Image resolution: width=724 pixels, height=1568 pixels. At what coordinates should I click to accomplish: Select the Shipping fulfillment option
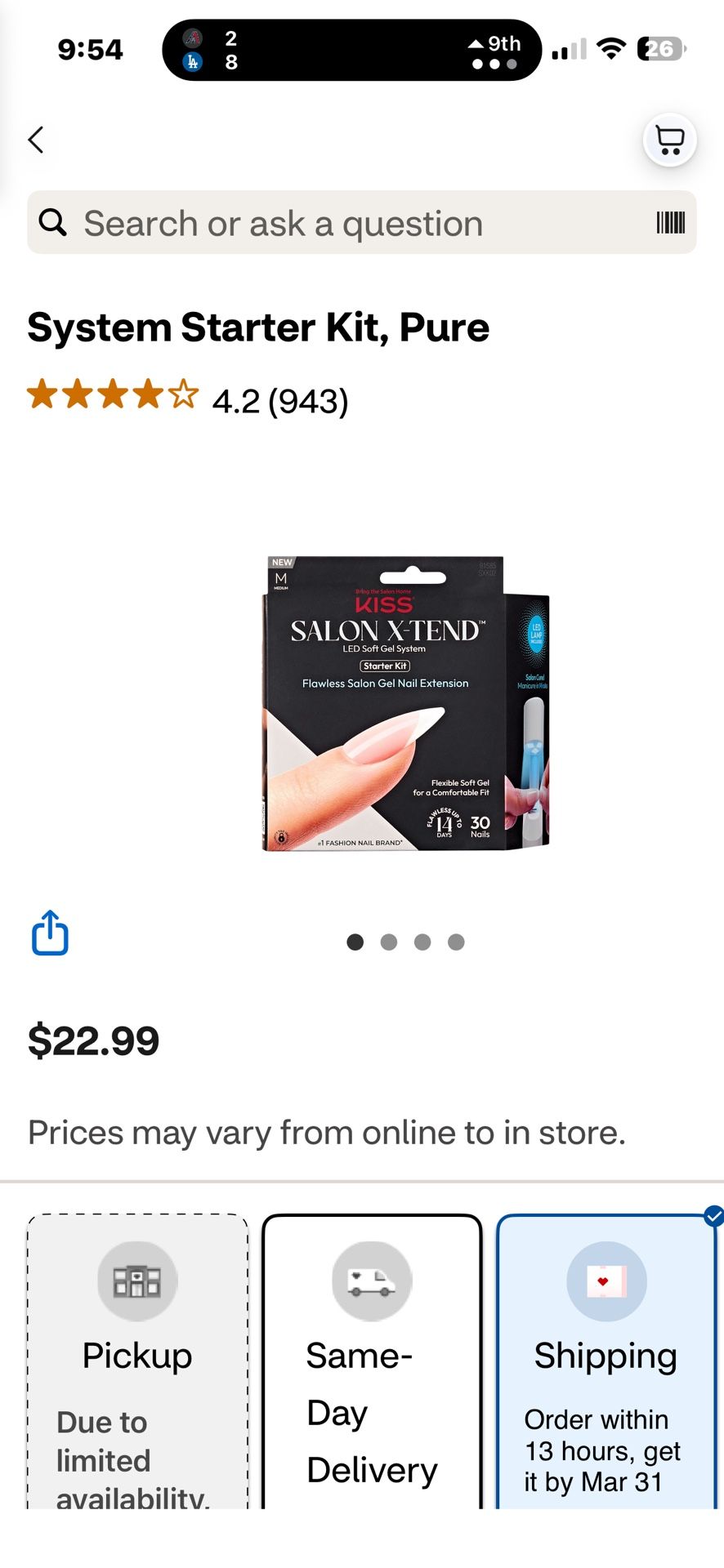coord(606,1361)
